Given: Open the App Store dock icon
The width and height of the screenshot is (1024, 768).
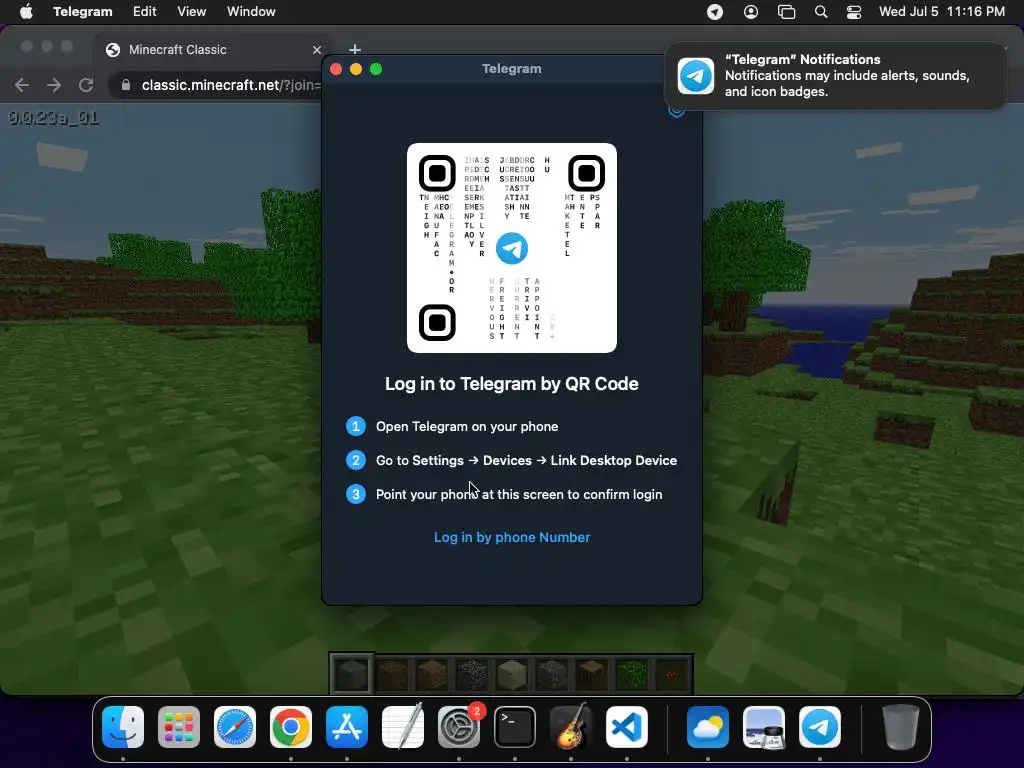Looking at the screenshot, I should tap(347, 727).
